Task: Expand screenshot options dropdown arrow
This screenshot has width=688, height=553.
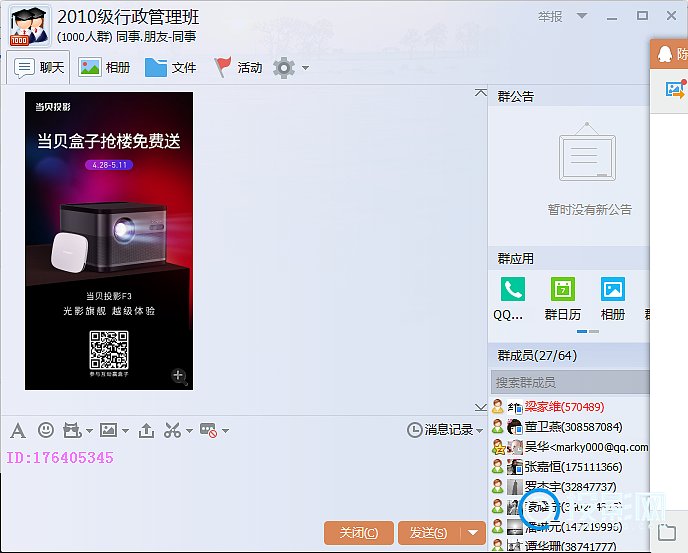Action: (189, 431)
